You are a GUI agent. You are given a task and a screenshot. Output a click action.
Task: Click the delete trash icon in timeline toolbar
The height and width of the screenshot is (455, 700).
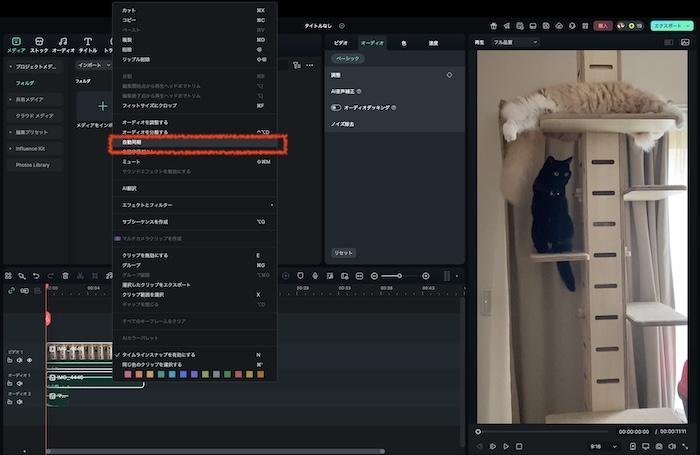66,276
